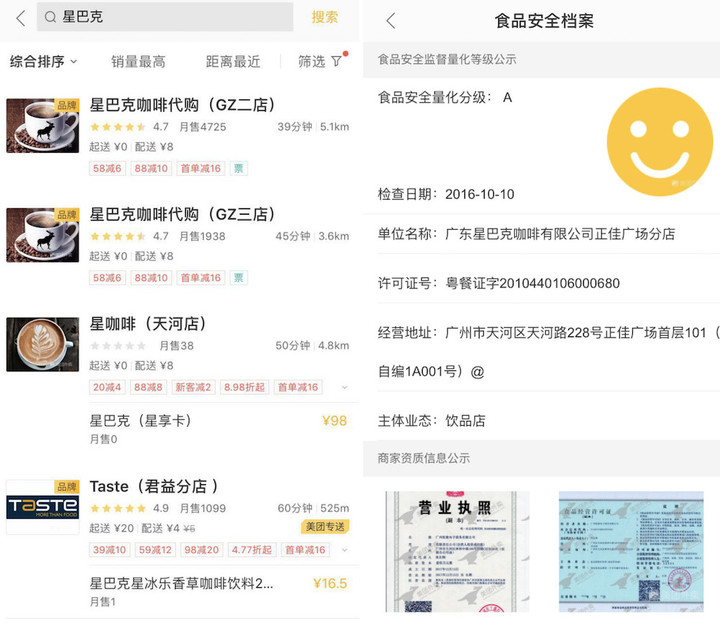Tap the 美团专送 badge
This screenshot has height=624, width=720.
[325, 527]
